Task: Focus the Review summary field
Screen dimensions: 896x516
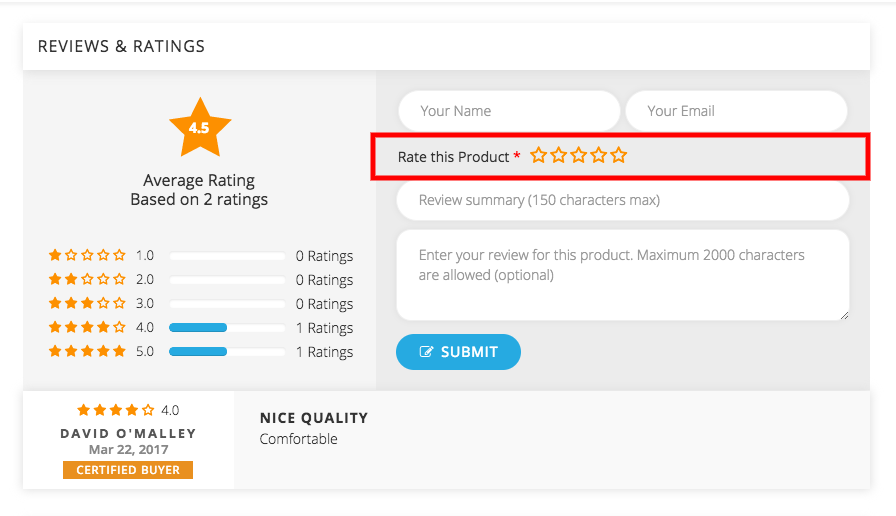Action: click(x=623, y=200)
